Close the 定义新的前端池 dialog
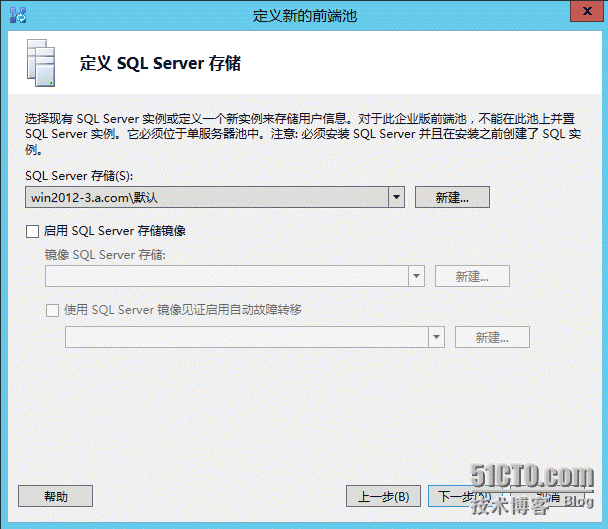The height and width of the screenshot is (529, 608). point(587,11)
